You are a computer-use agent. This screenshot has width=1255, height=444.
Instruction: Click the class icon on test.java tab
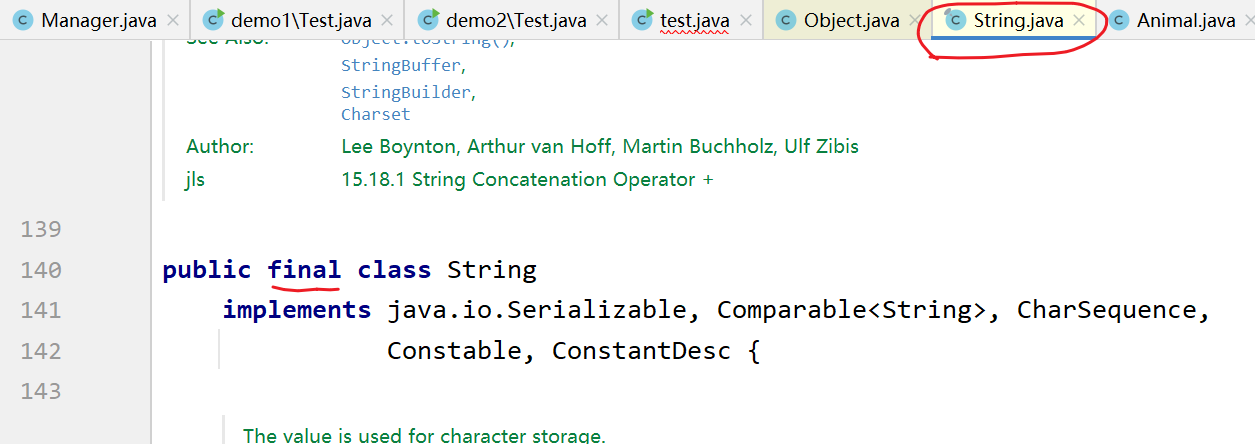[x=644, y=20]
